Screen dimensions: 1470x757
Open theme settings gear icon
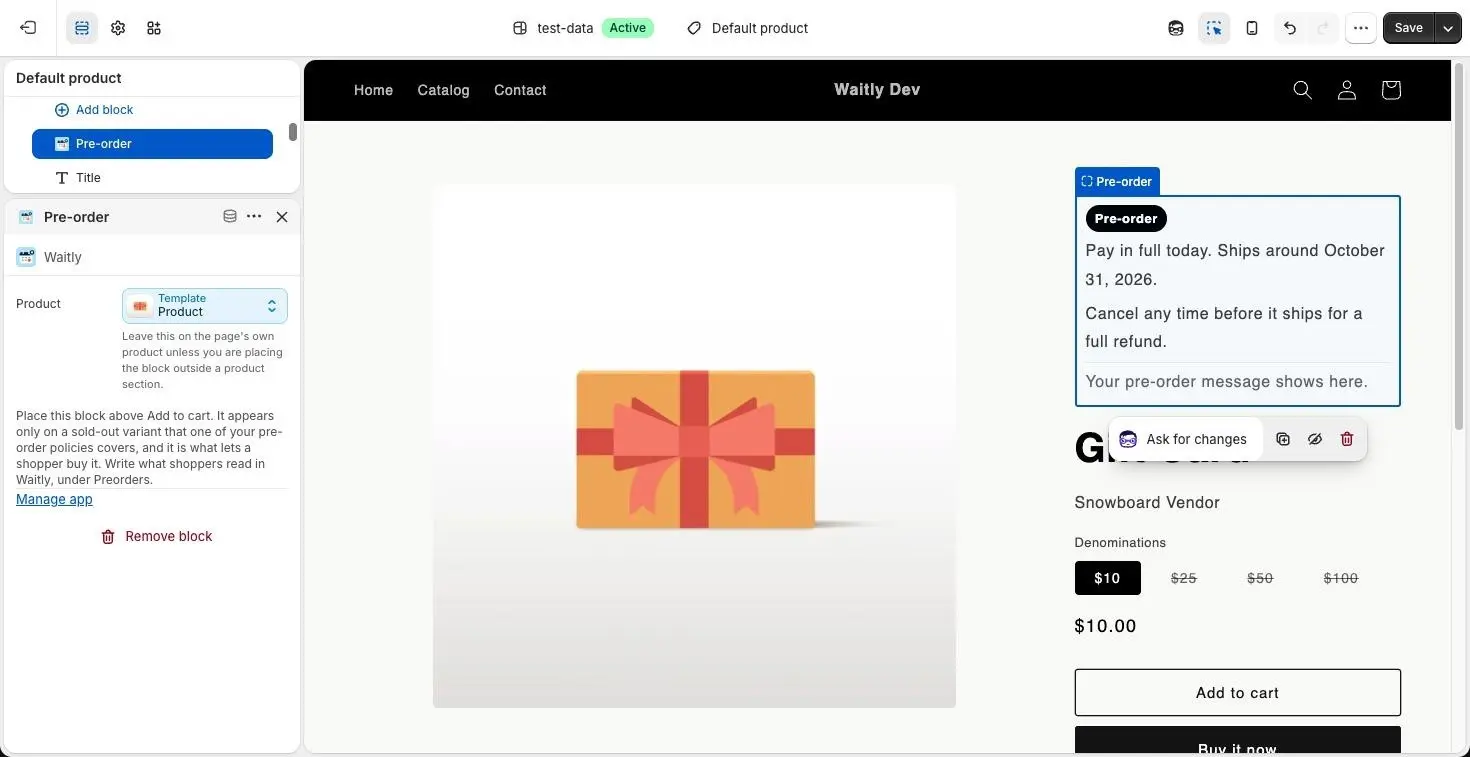[x=118, y=28]
